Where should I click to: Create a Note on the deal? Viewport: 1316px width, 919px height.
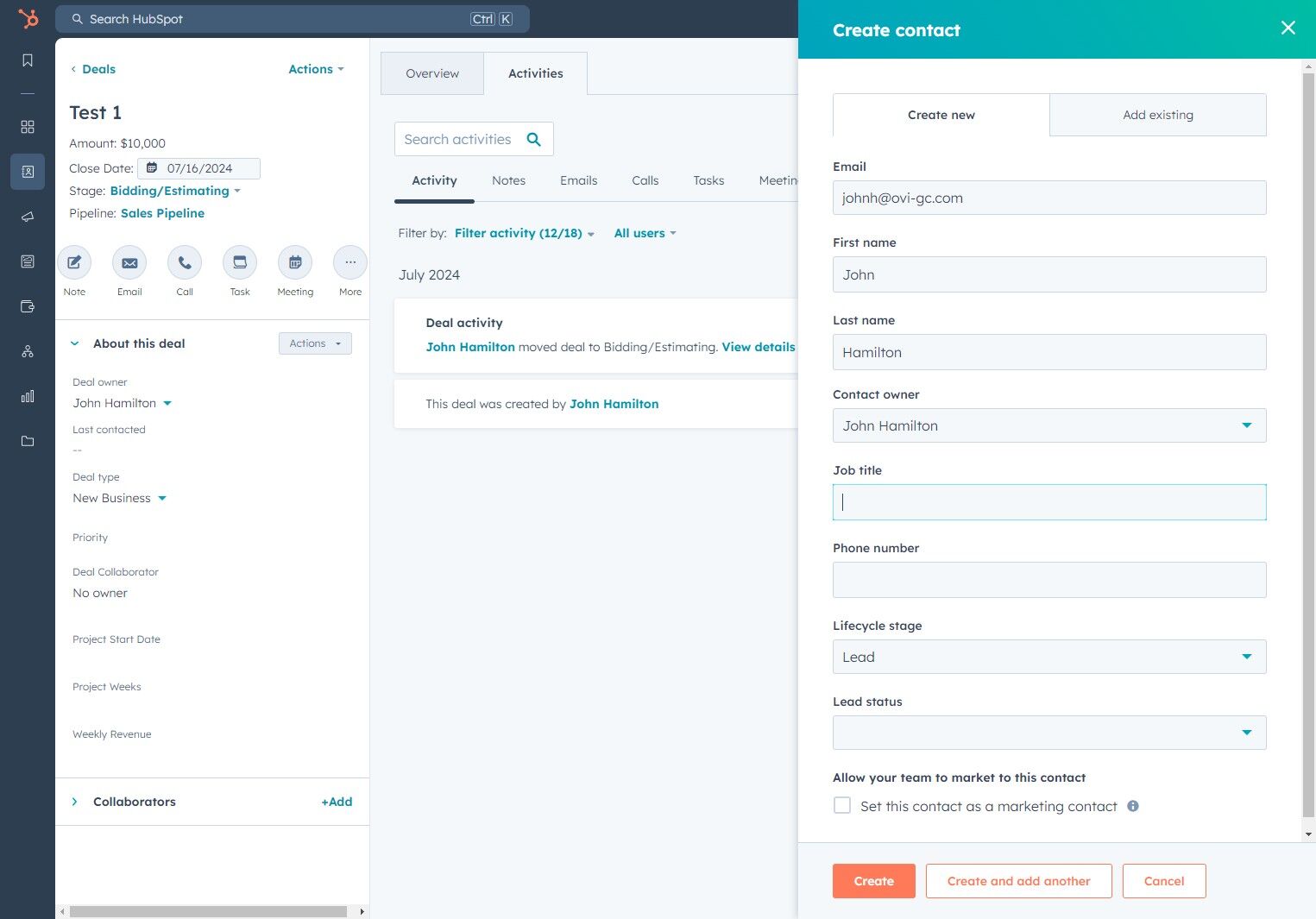tap(74, 262)
